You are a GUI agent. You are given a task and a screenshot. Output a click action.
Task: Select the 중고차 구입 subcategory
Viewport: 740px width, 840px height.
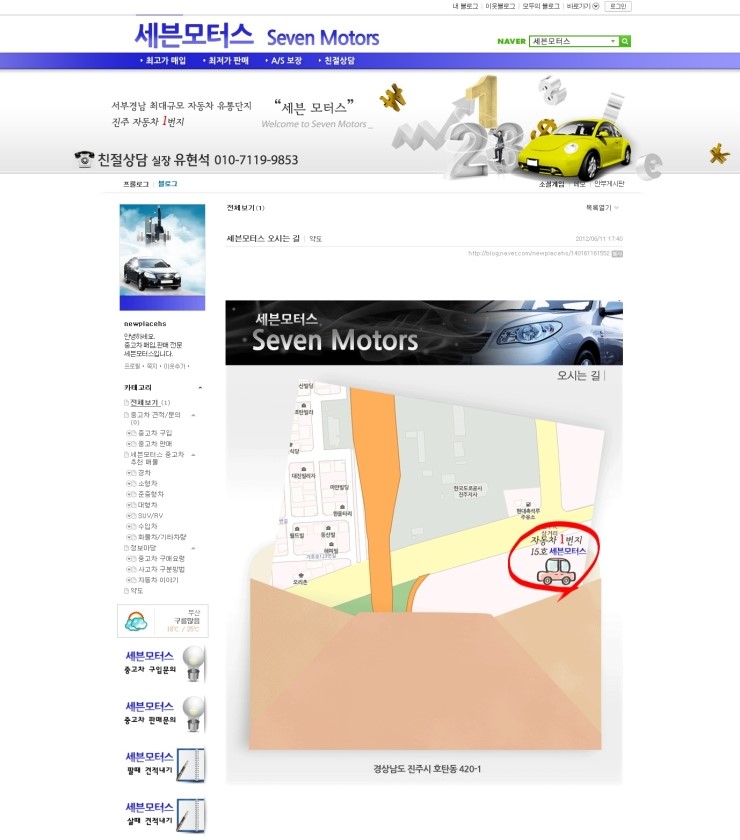click(x=155, y=433)
